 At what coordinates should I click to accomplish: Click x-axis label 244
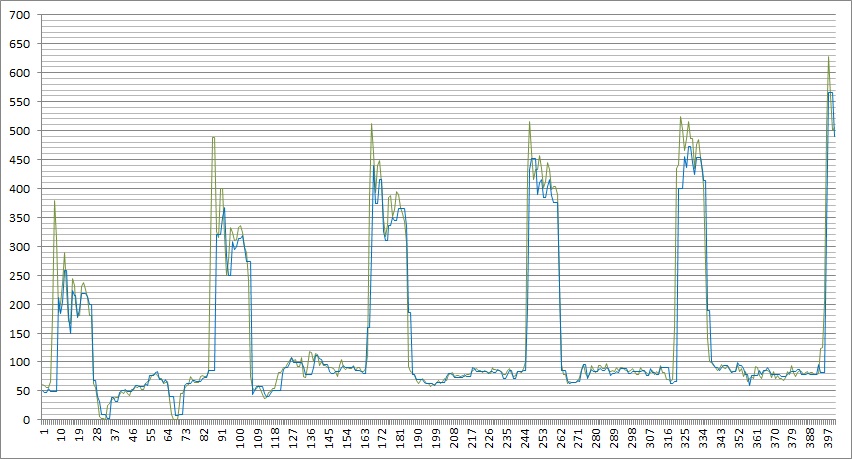[x=526, y=438]
